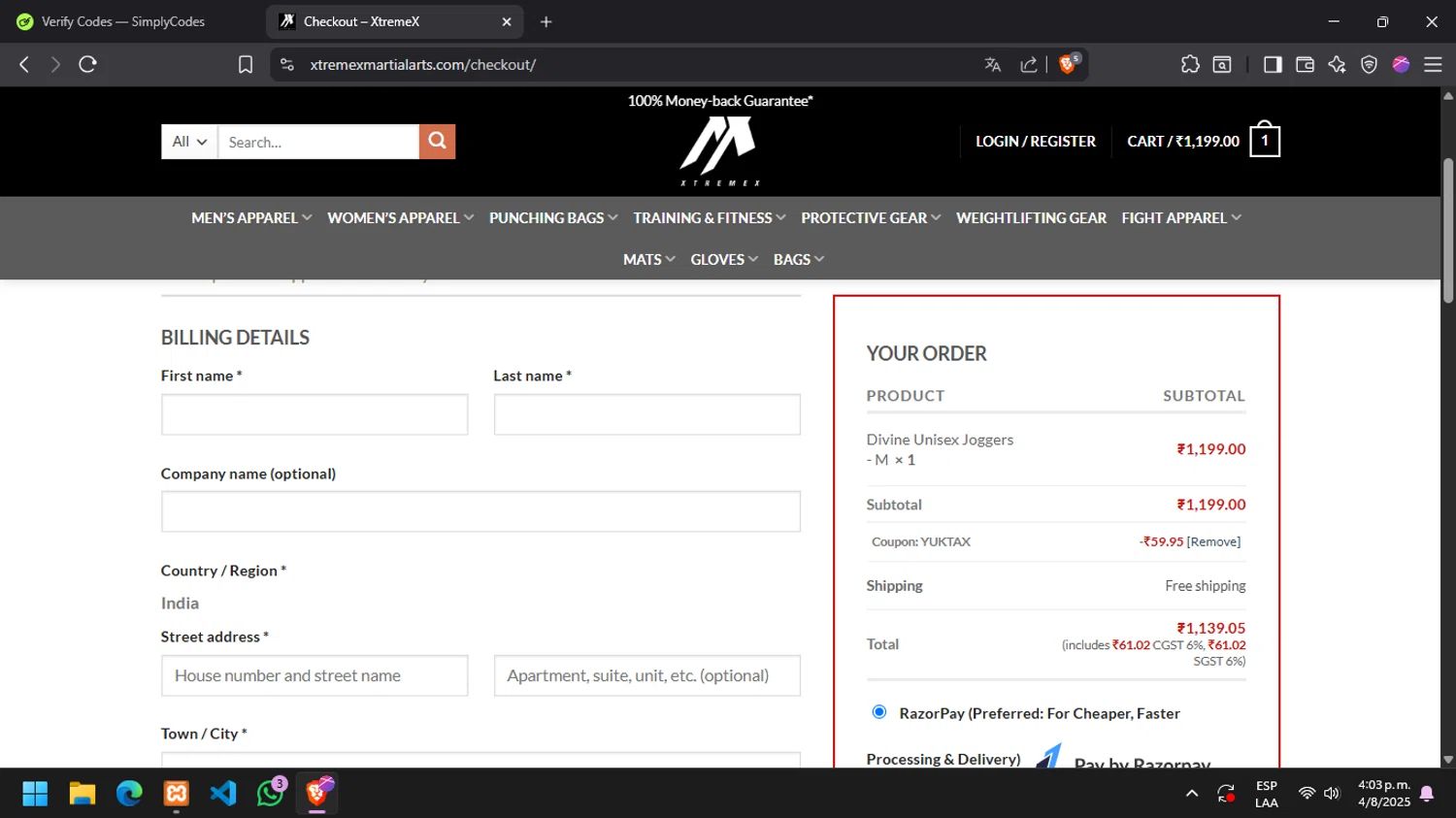Expand Fight Apparel menu

tap(1181, 218)
